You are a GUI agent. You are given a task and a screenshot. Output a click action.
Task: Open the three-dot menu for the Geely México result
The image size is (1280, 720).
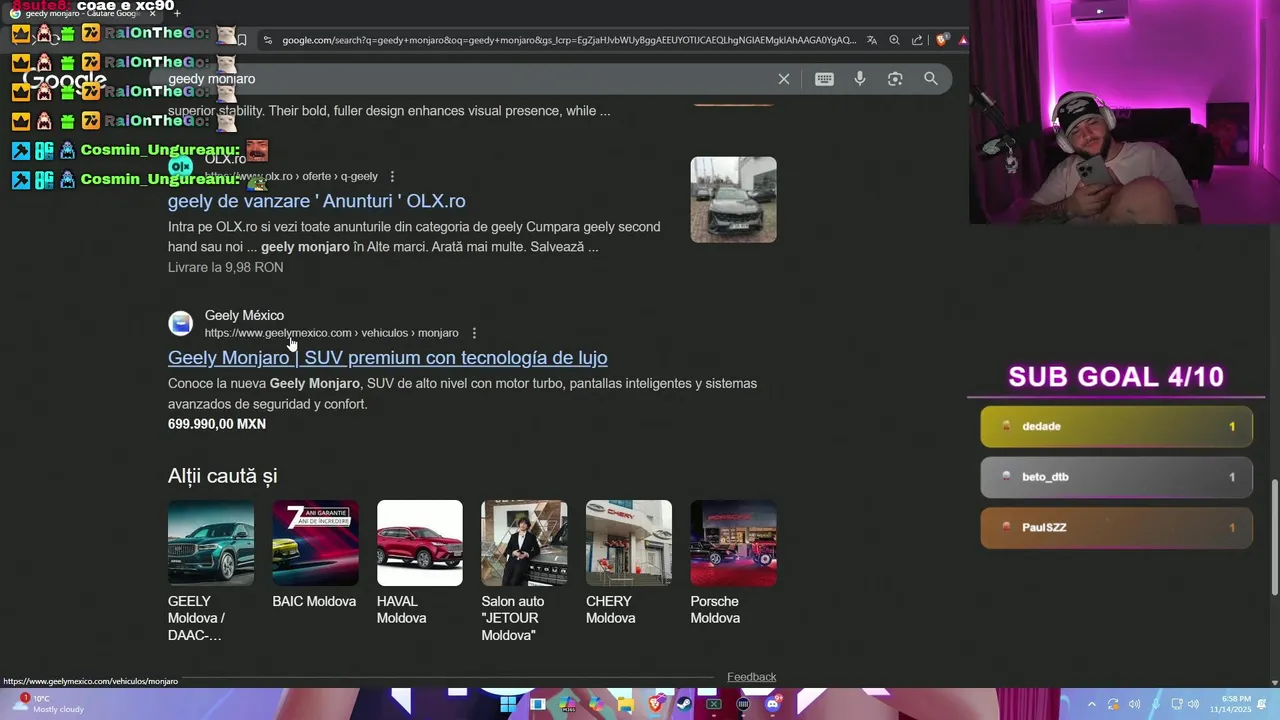click(x=474, y=333)
